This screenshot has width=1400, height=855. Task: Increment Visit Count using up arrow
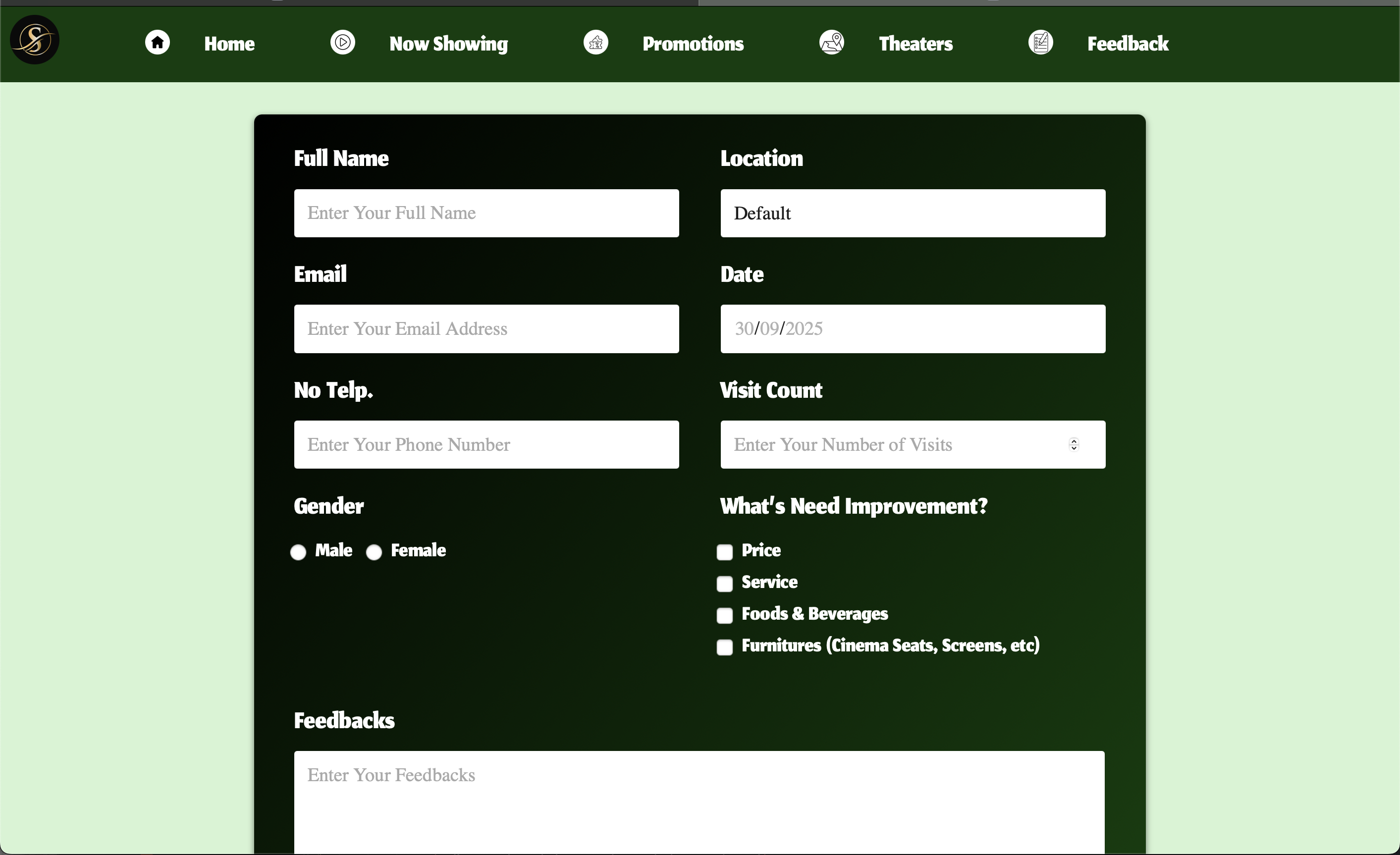(x=1075, y=441)
